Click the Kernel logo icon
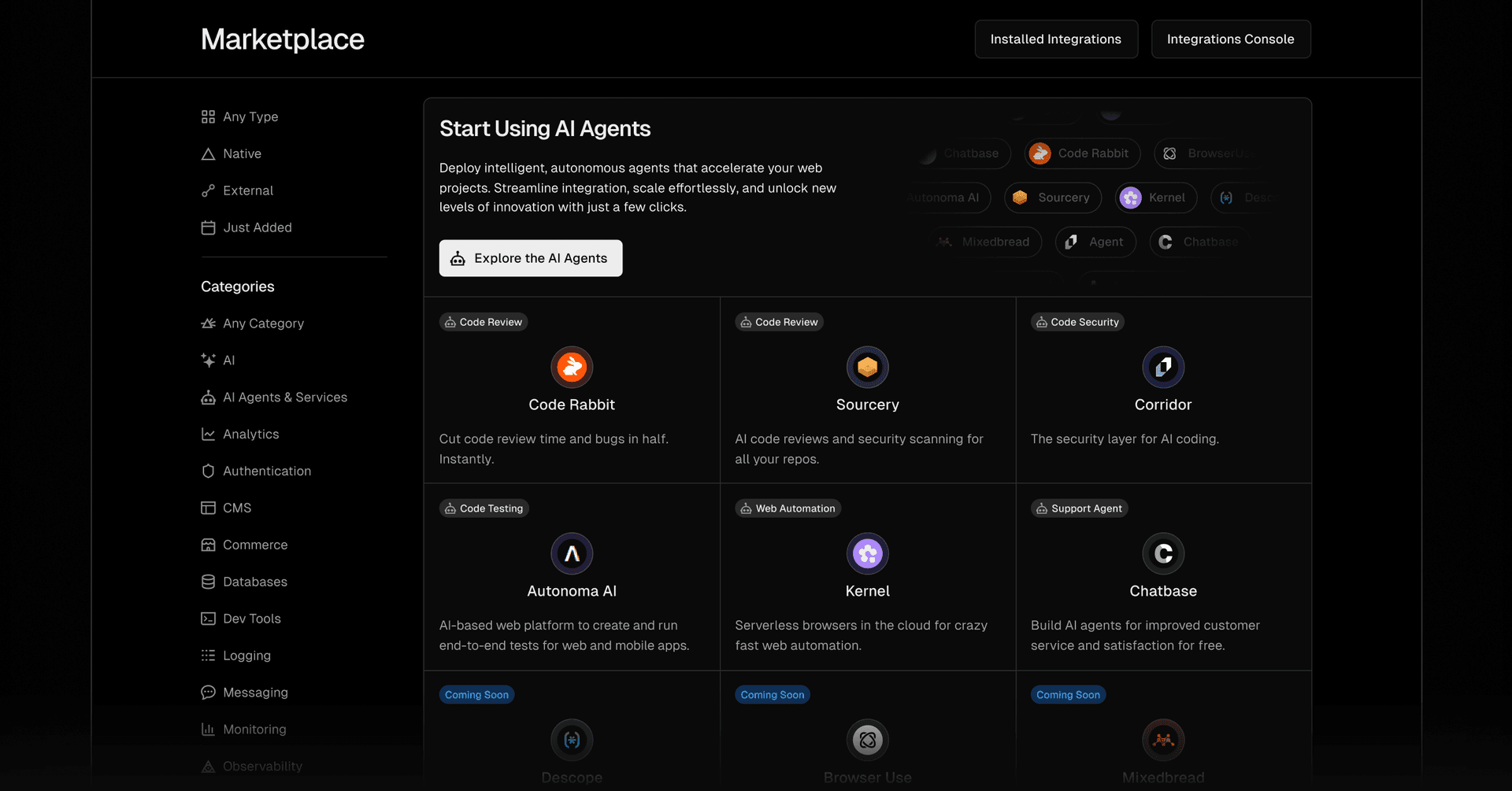1512x791 pixels. coord(867,553)
